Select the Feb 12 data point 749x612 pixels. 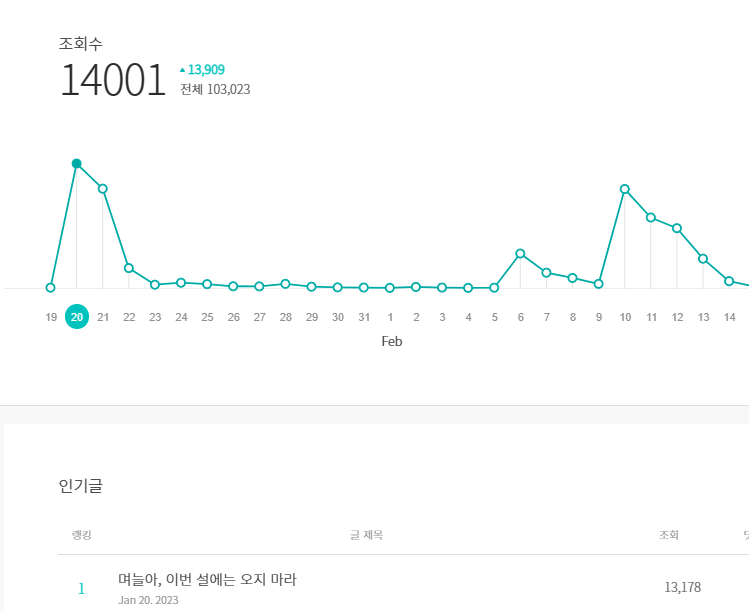(x=676, y=228)
